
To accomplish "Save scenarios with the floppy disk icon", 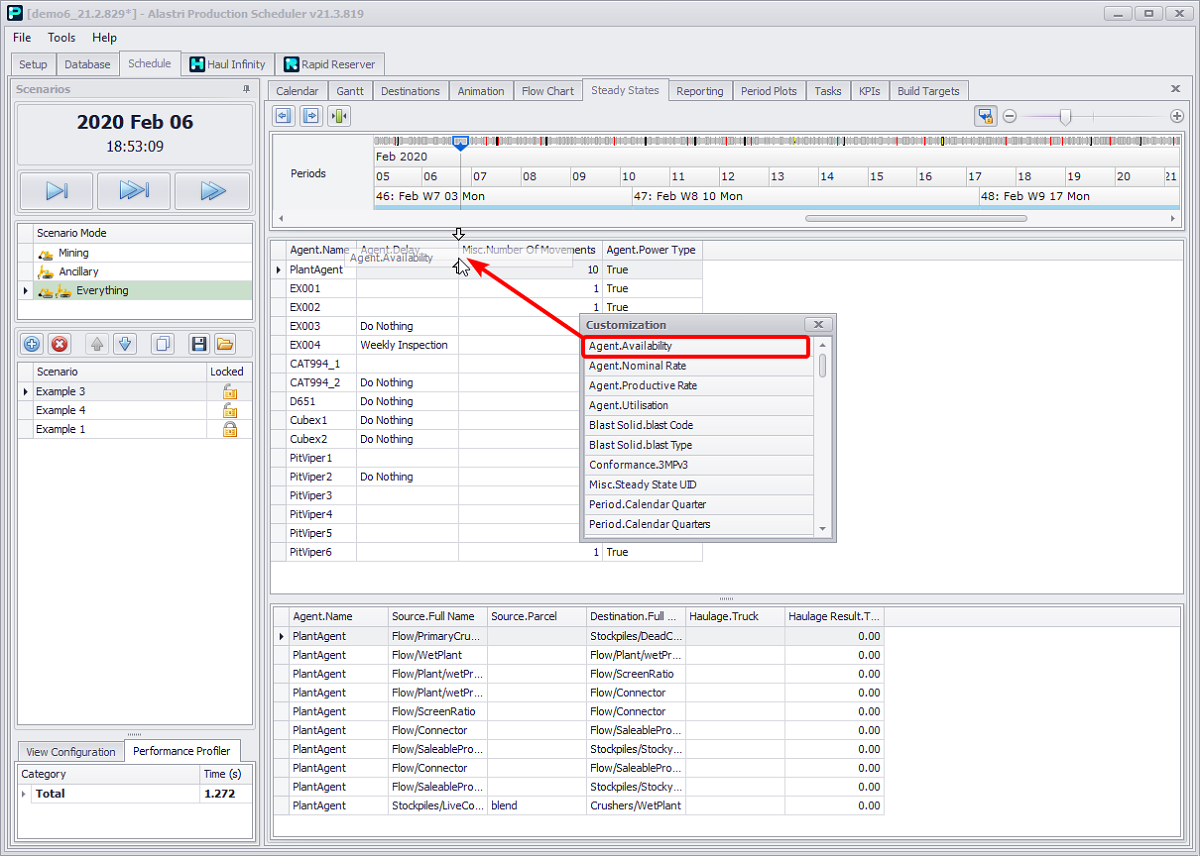I will click(x=199, y=344).
